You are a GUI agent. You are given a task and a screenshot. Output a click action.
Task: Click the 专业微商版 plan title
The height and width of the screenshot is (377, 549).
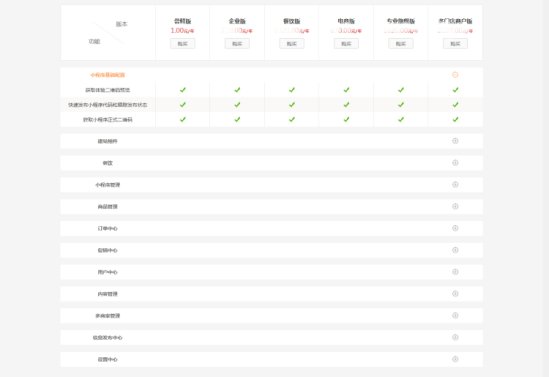[401, 21]
